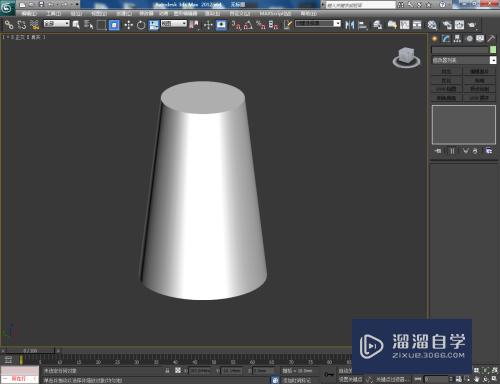
Task: Select the Select and Link tool
Action: (9, 25)
